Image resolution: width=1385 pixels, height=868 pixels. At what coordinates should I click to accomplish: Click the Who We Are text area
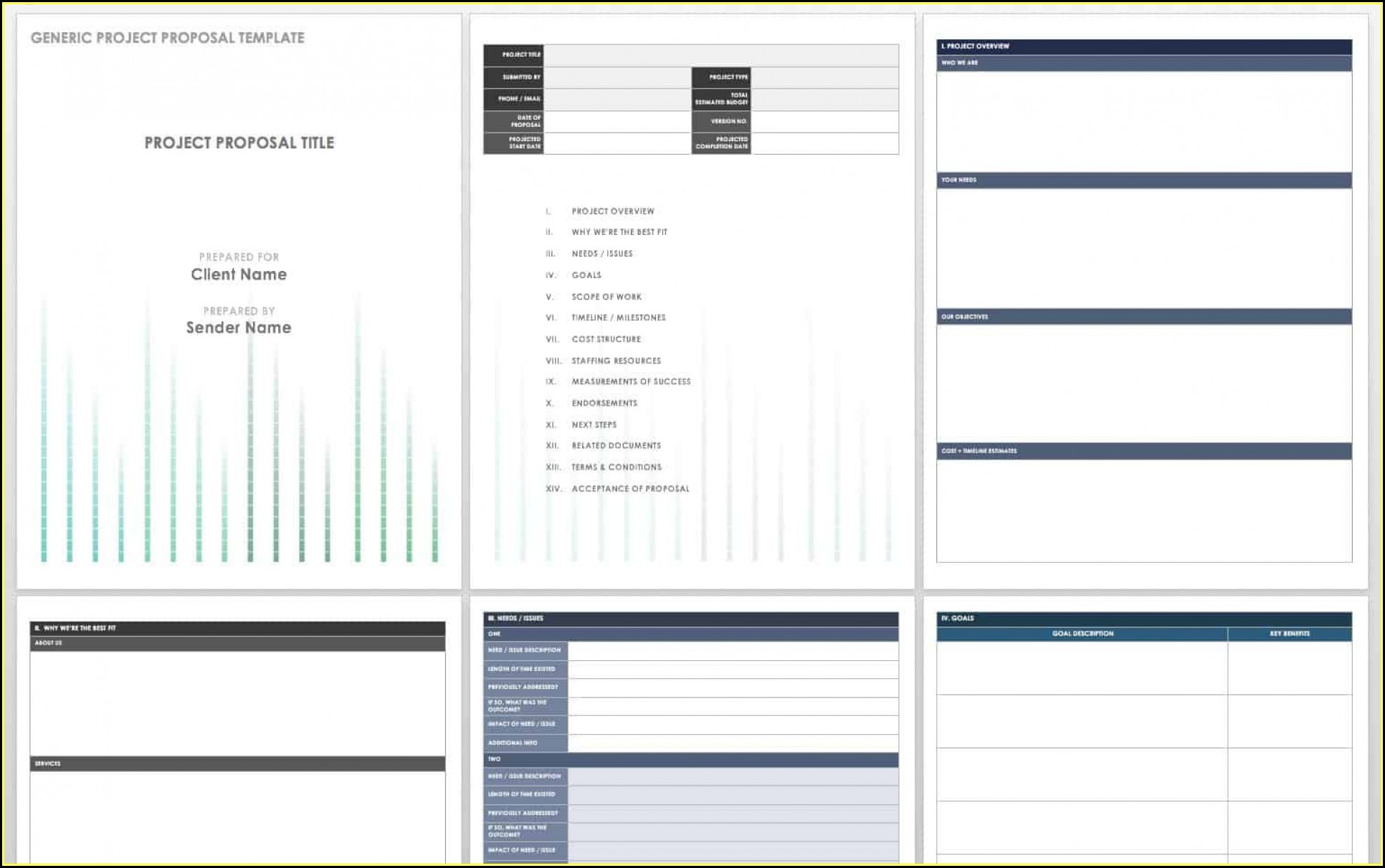point(1143,120)
